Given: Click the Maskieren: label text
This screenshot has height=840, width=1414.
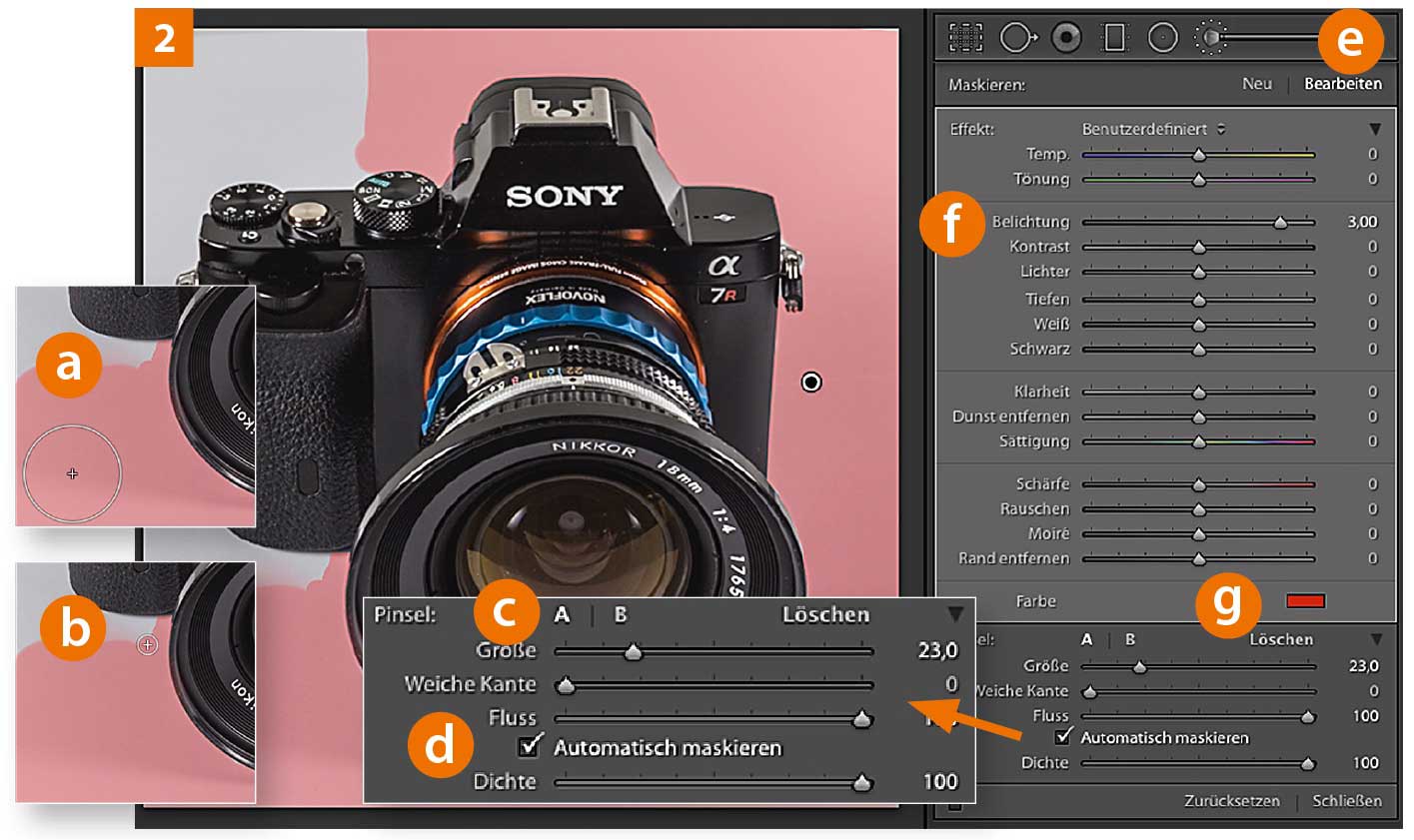Looking at the screenshot, I should point(987,85).
